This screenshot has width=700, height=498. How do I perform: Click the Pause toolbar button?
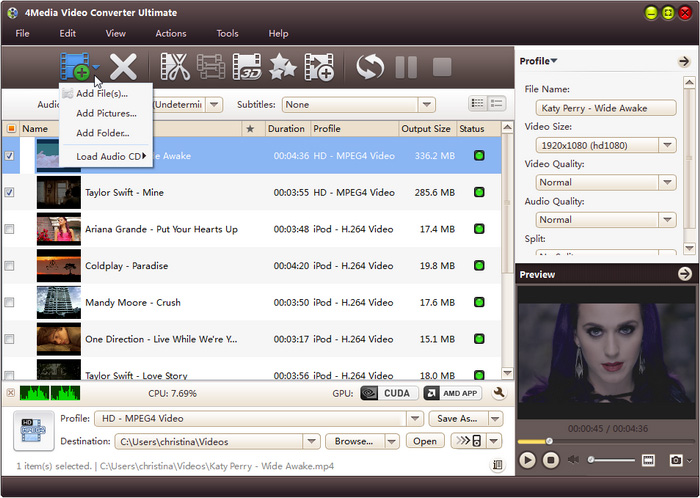[406, 67]
